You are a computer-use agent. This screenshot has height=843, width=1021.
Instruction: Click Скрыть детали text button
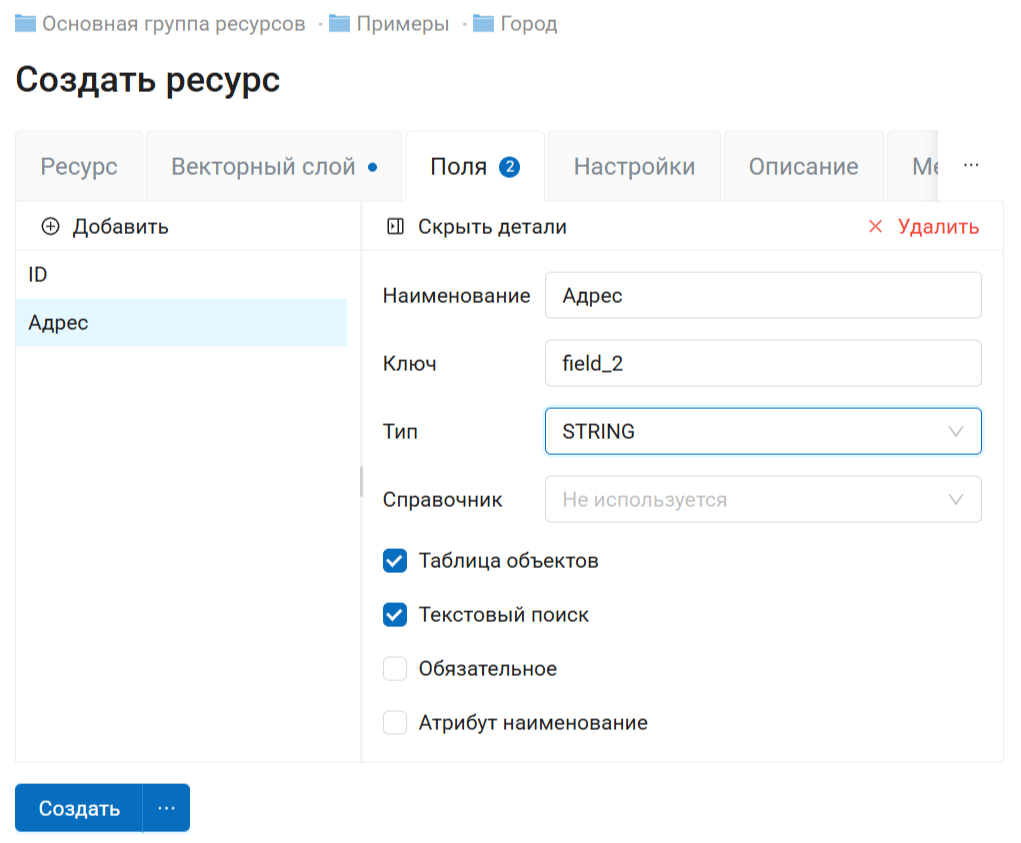(492, 227)
